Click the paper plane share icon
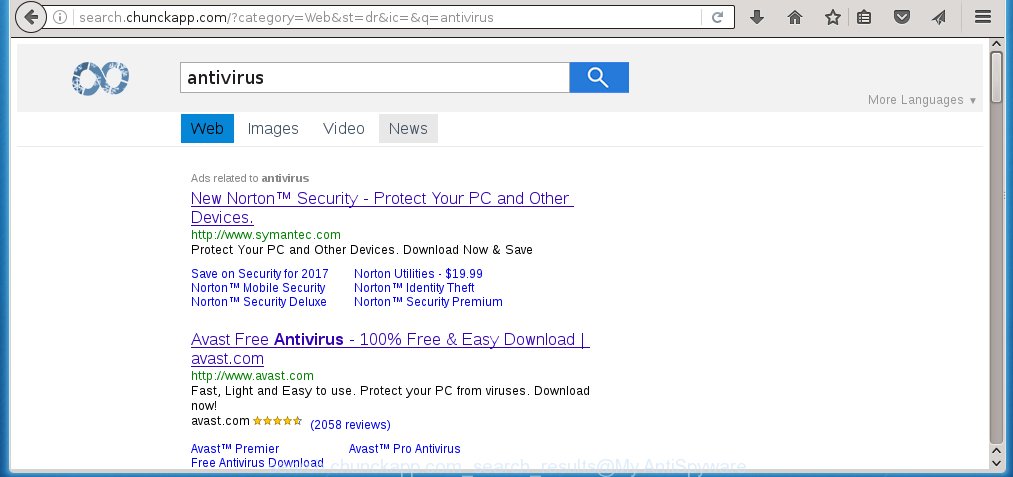The image size is (1013, 477). coord(939,17)
